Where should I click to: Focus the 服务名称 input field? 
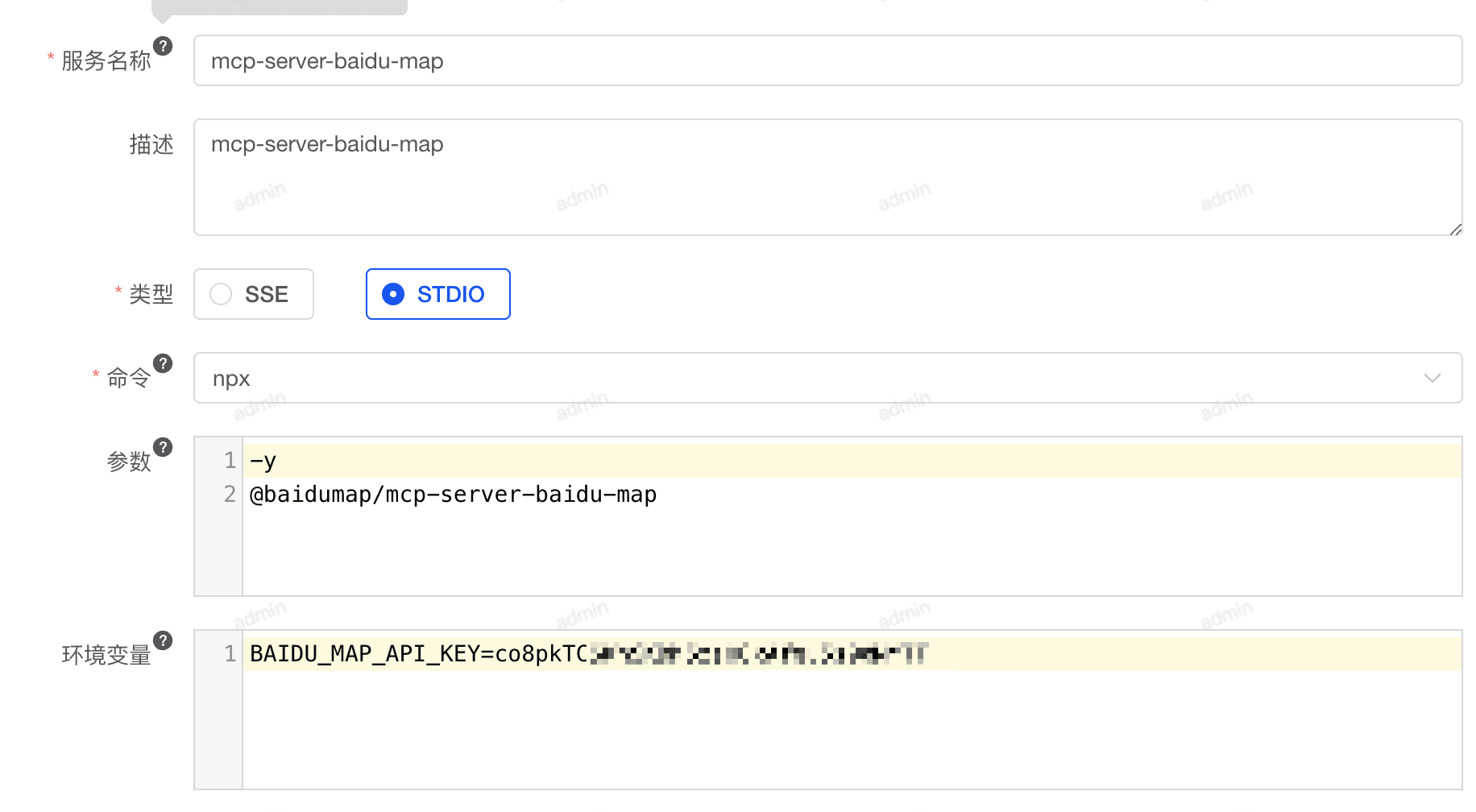tap(827, 60)
